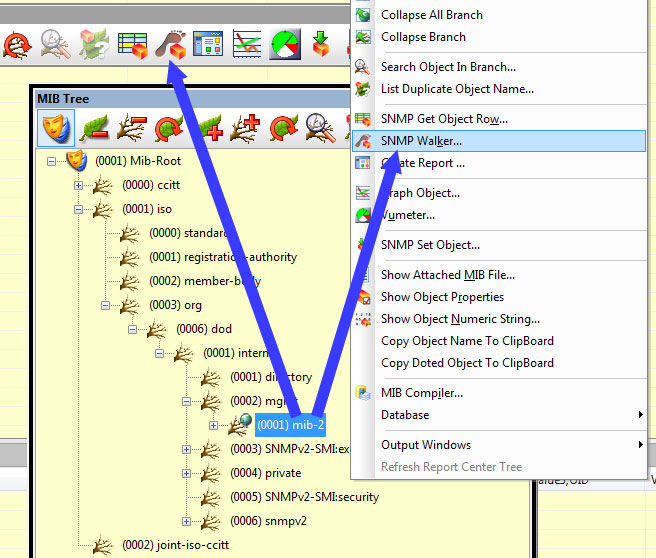Select Search Object In Branch entry
The image size is (656, 558).
point(499,67)
